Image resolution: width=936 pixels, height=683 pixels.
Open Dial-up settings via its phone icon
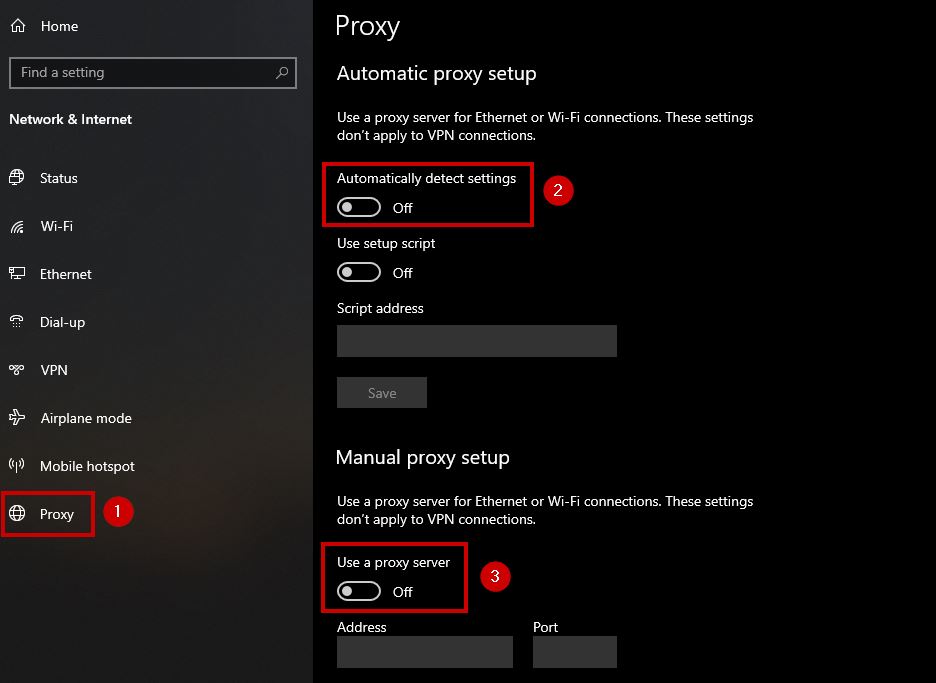coord(17,322)
